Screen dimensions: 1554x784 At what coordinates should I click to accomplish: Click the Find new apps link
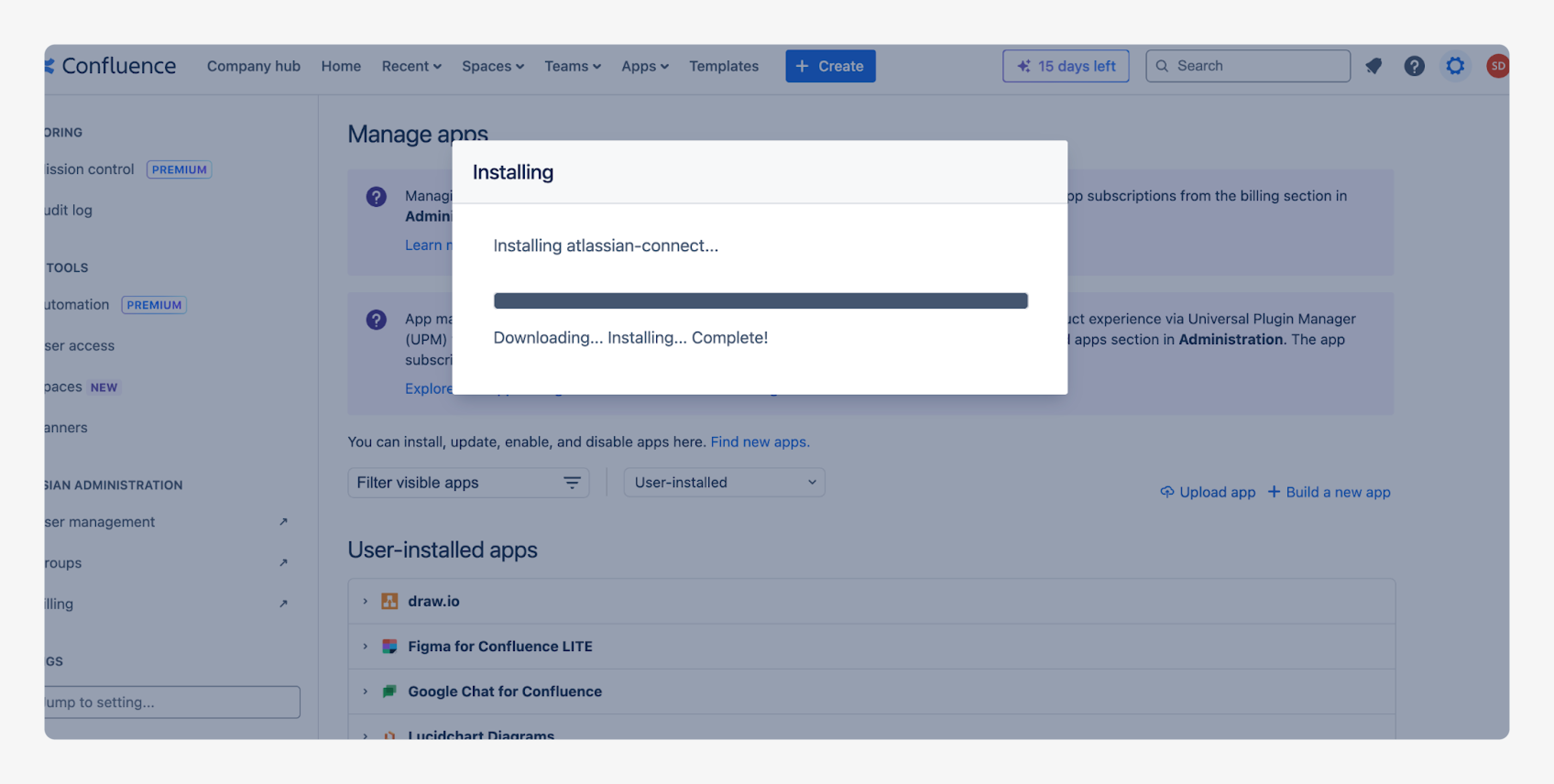tap(760, 442)
